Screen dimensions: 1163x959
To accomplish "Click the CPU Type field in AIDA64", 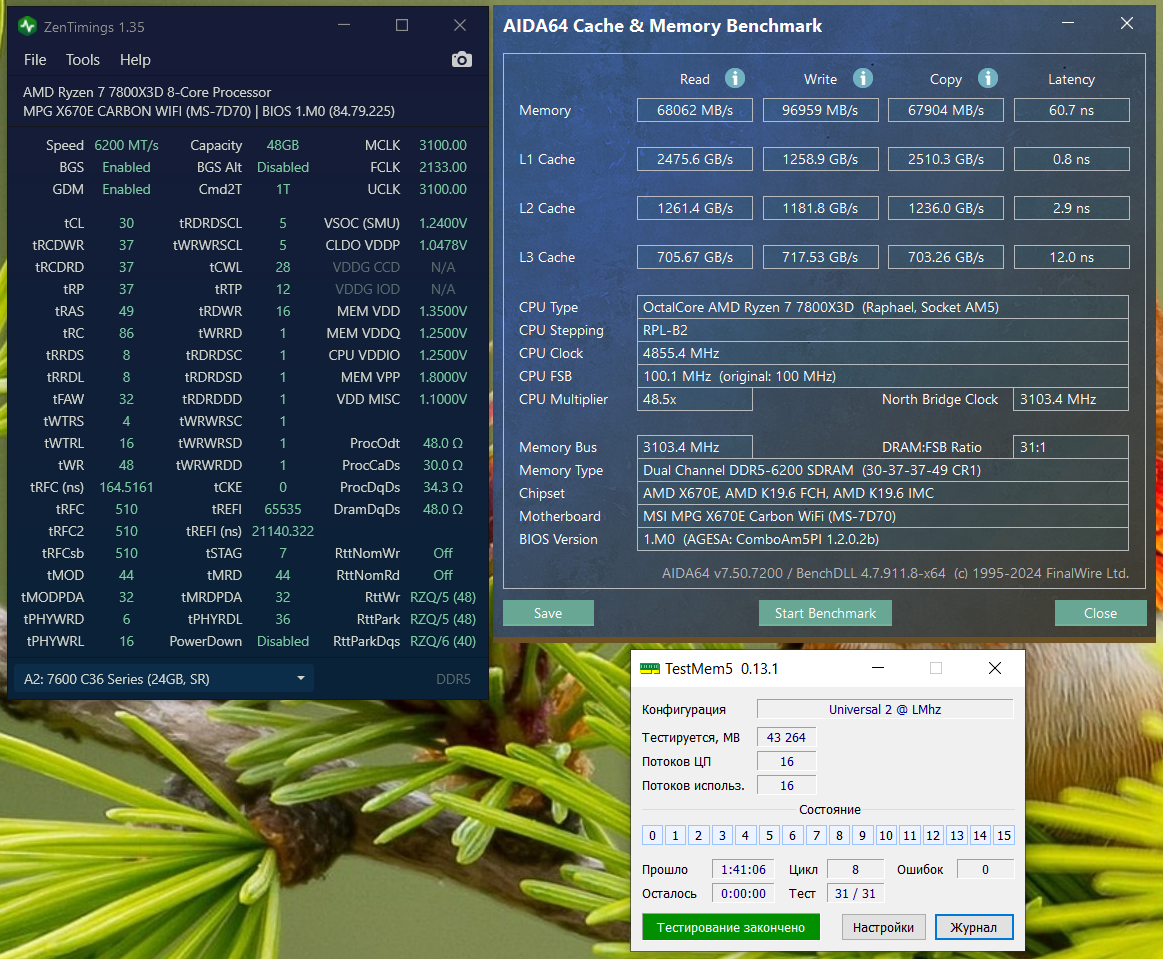I will tap(883, 307).
